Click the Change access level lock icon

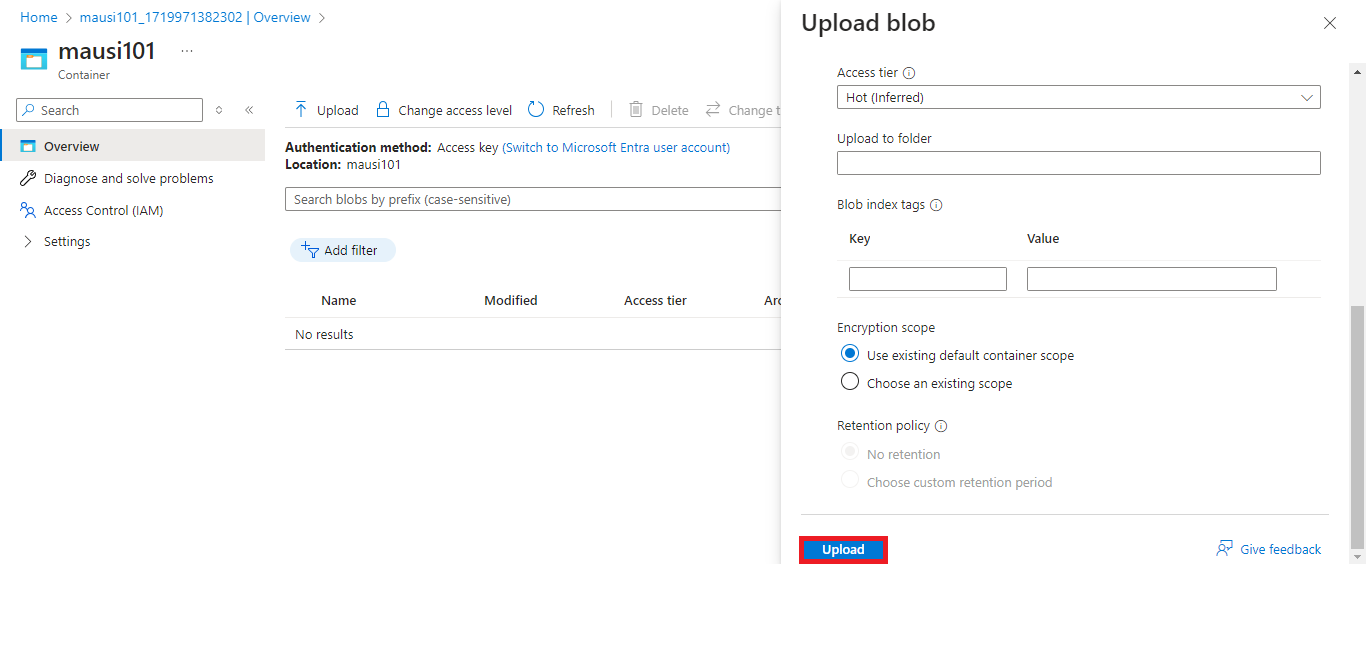pos(382,110)
